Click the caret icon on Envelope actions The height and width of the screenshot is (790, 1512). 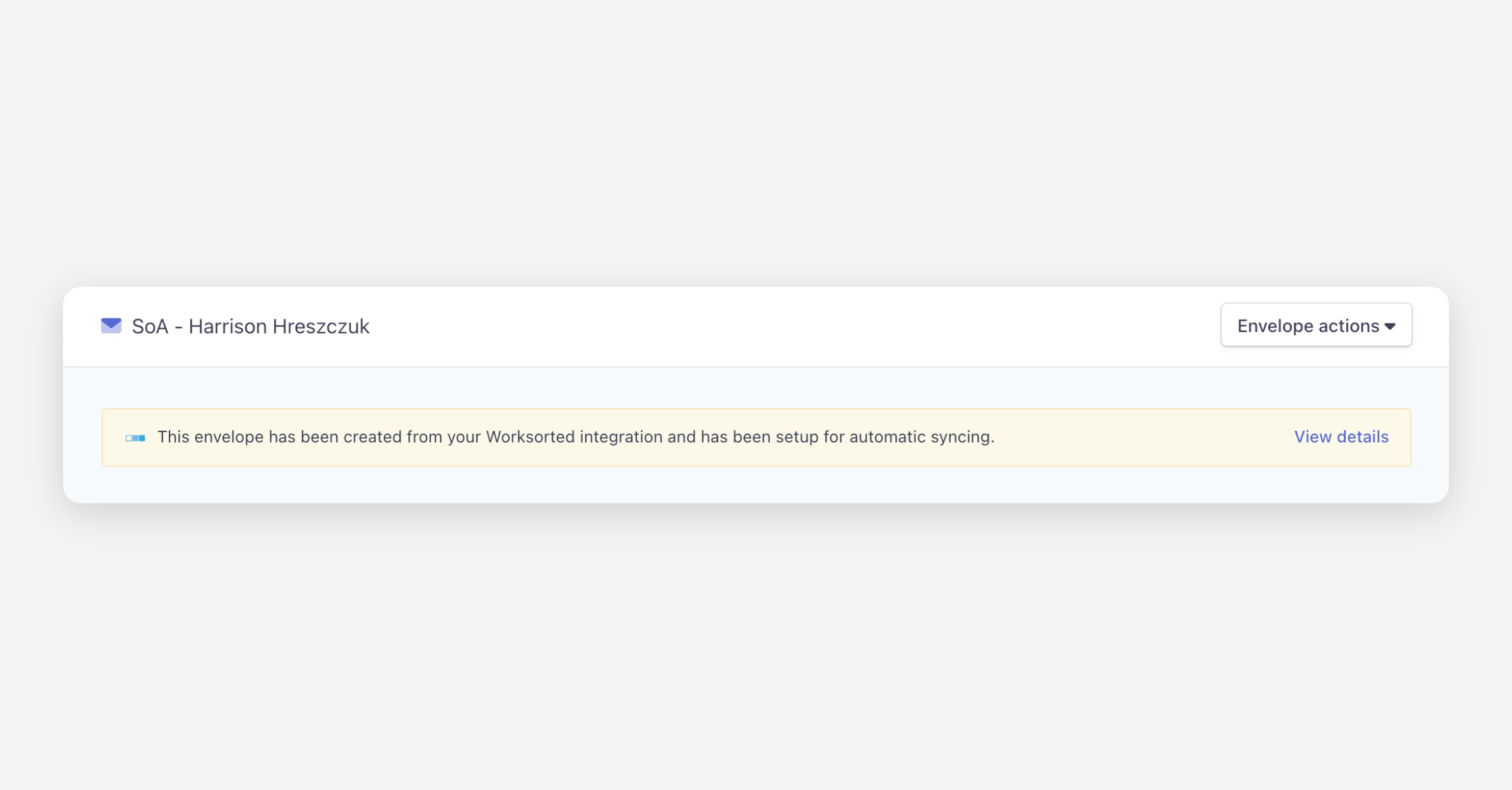(x=1390, y=326)
